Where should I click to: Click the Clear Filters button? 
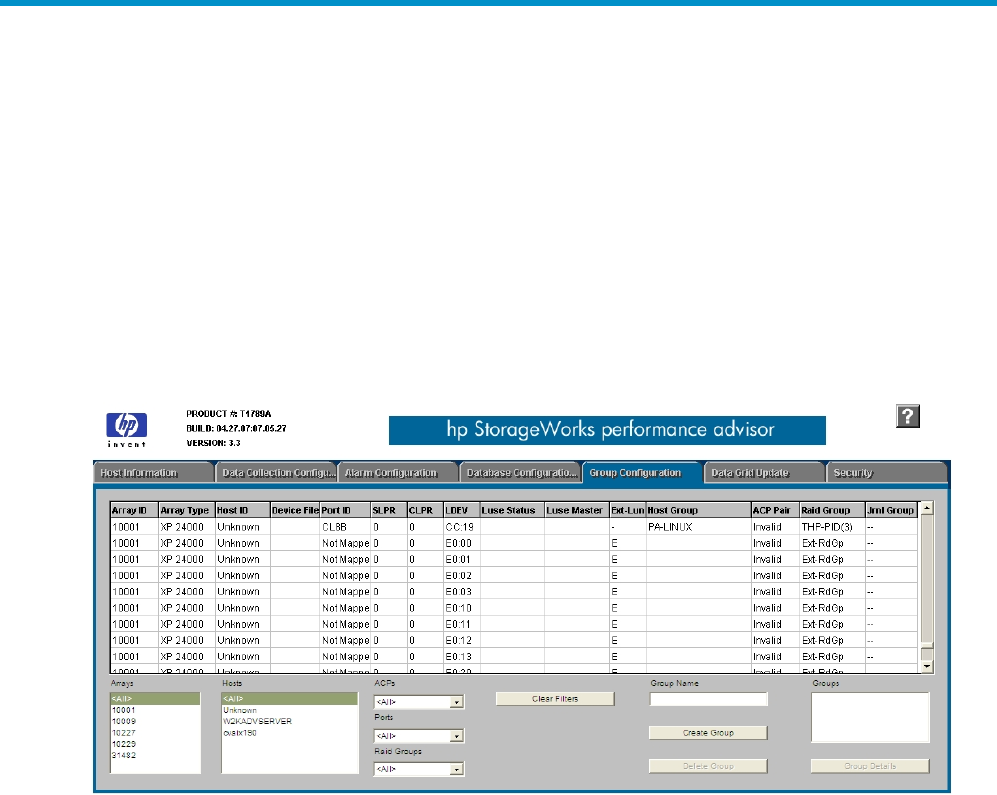555,699
